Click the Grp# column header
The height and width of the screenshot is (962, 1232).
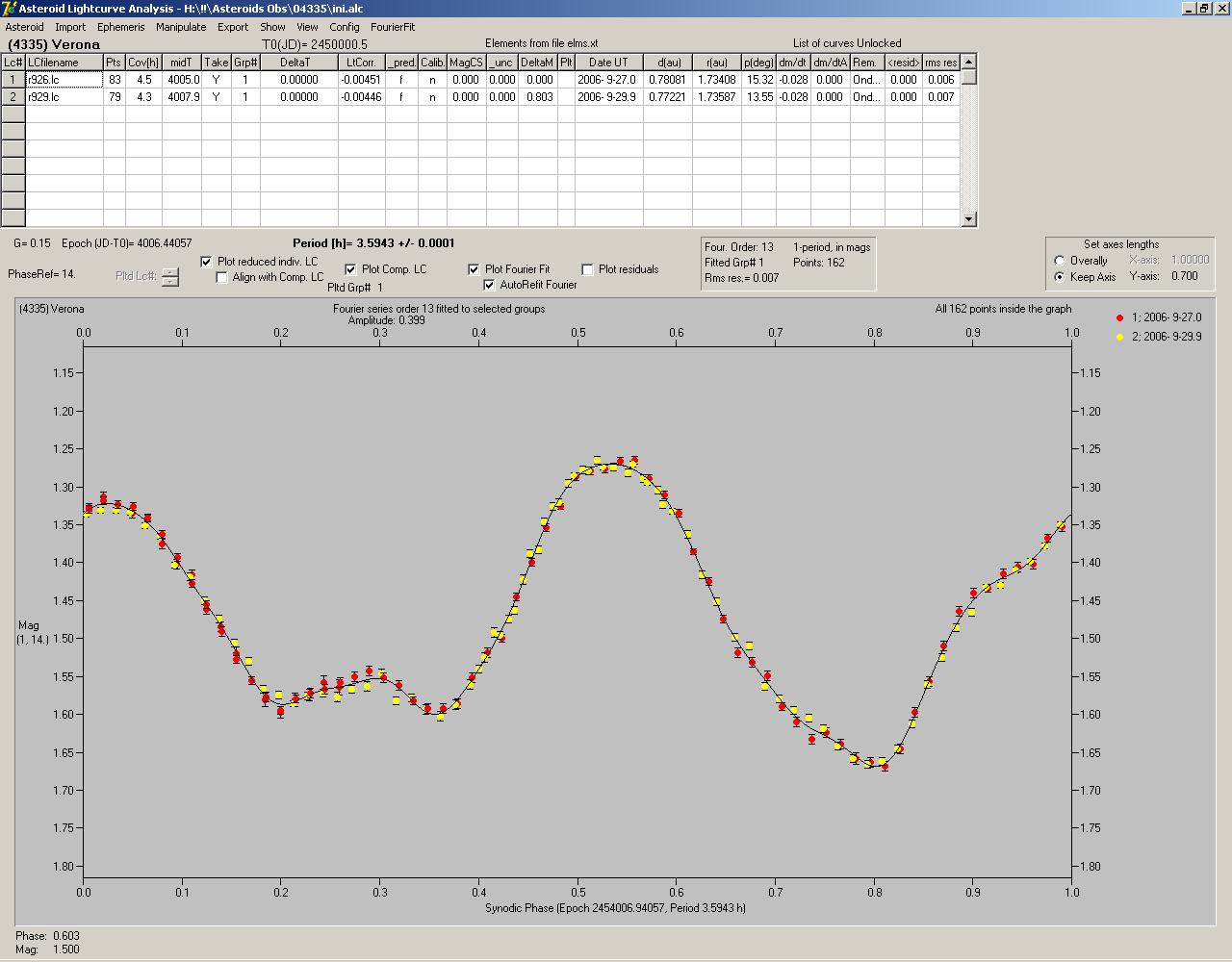point(245,63)
